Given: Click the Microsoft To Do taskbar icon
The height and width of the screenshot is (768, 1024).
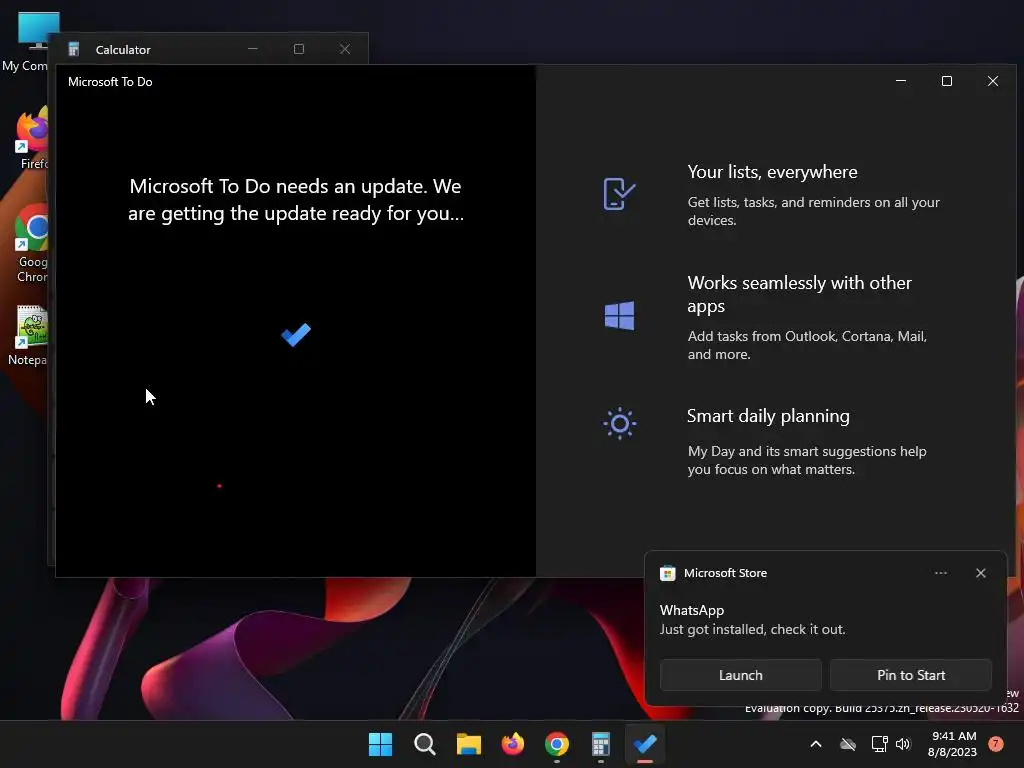Looking at the screenshot, I should [645, 744].
